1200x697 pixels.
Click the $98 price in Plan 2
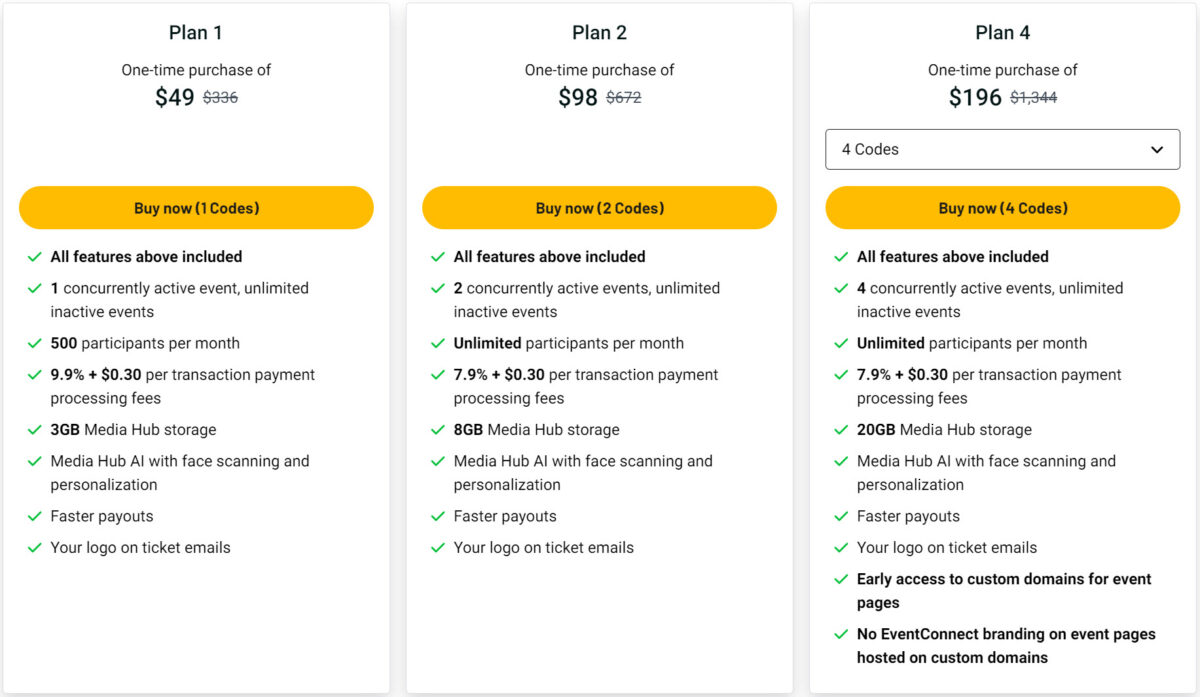(579, 97)
